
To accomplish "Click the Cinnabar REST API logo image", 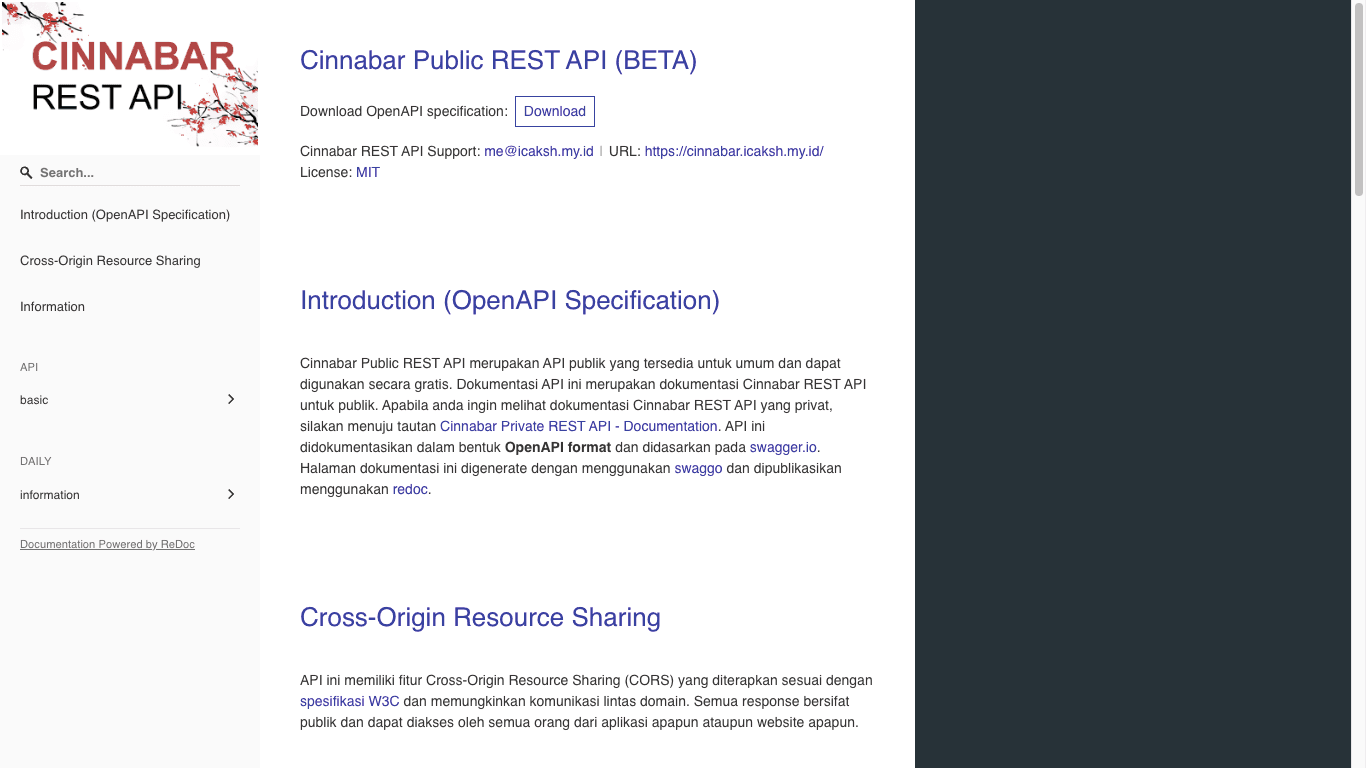I will tap(130, 75).
